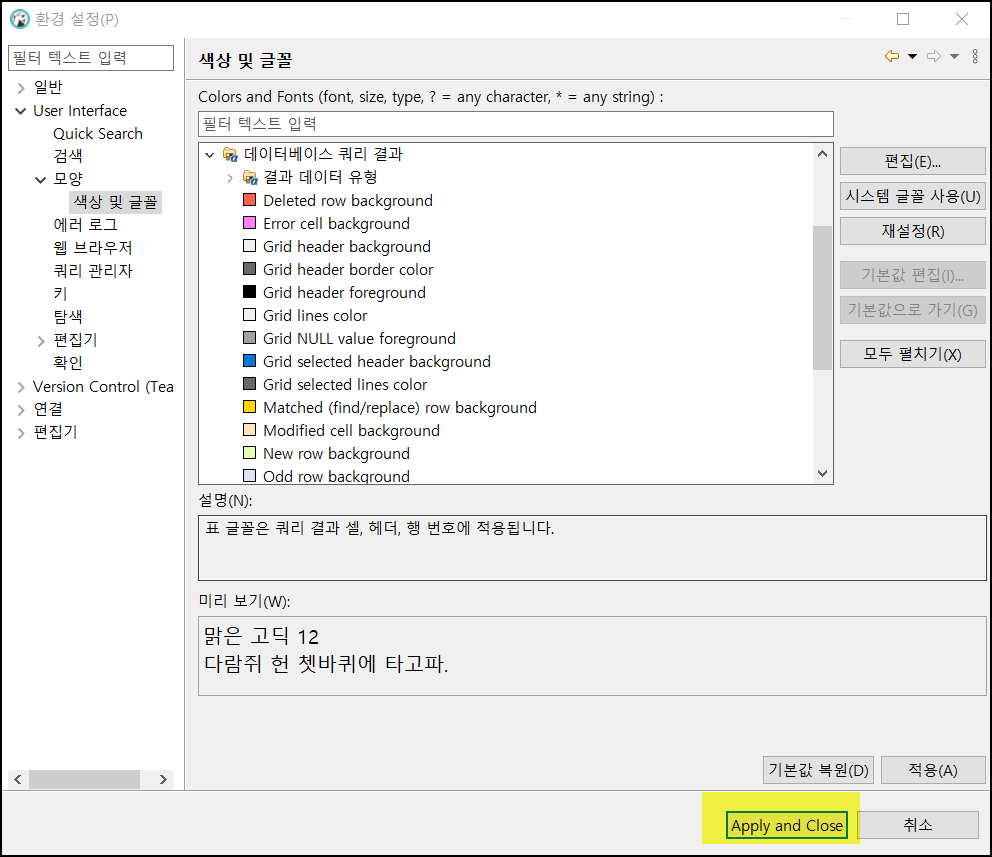Click the forward navigation arrow icon
The width and height of the screenshot is (992, 857).
(934, 56)
